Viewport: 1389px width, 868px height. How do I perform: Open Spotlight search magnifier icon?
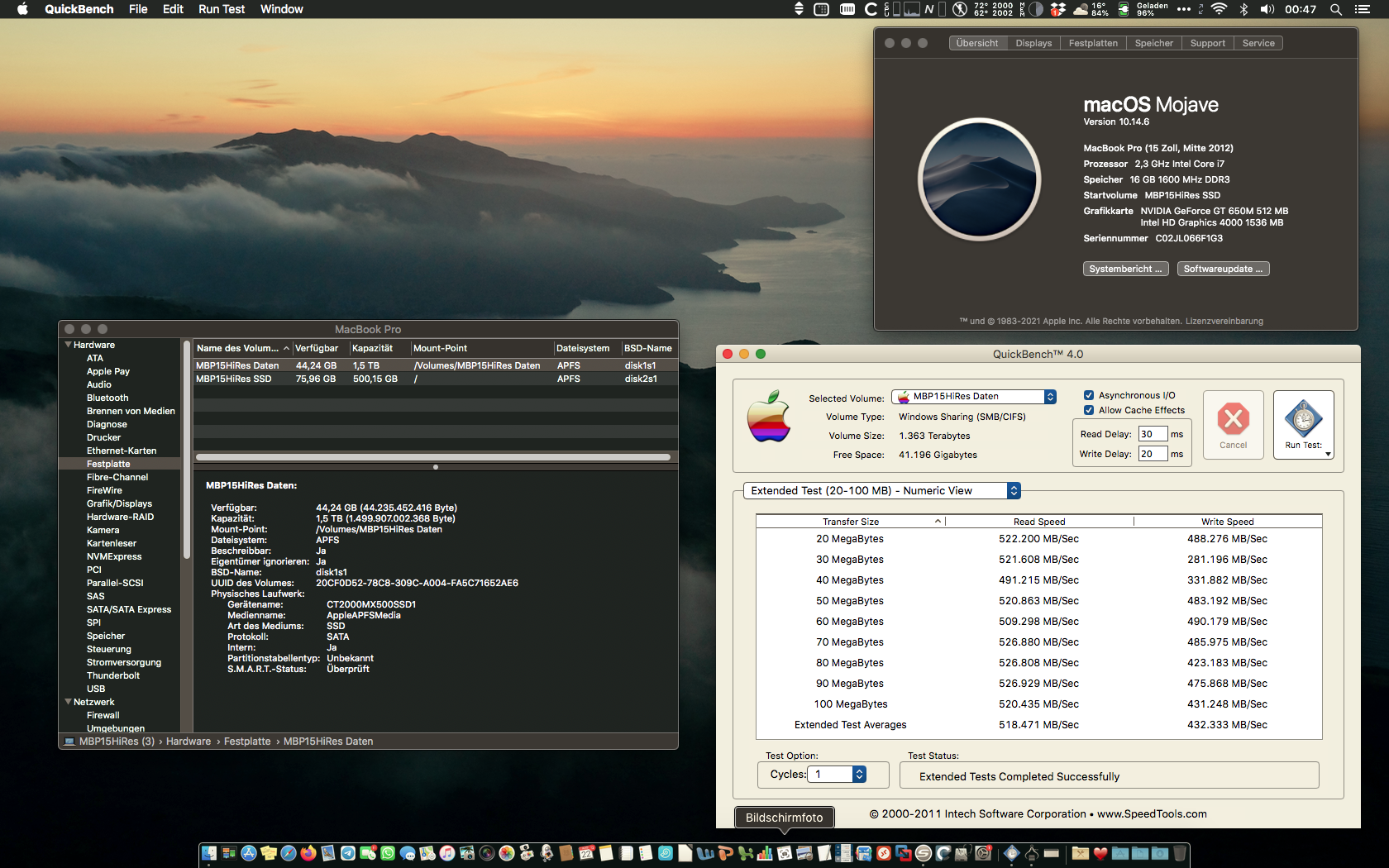(x=1335, y=9)
